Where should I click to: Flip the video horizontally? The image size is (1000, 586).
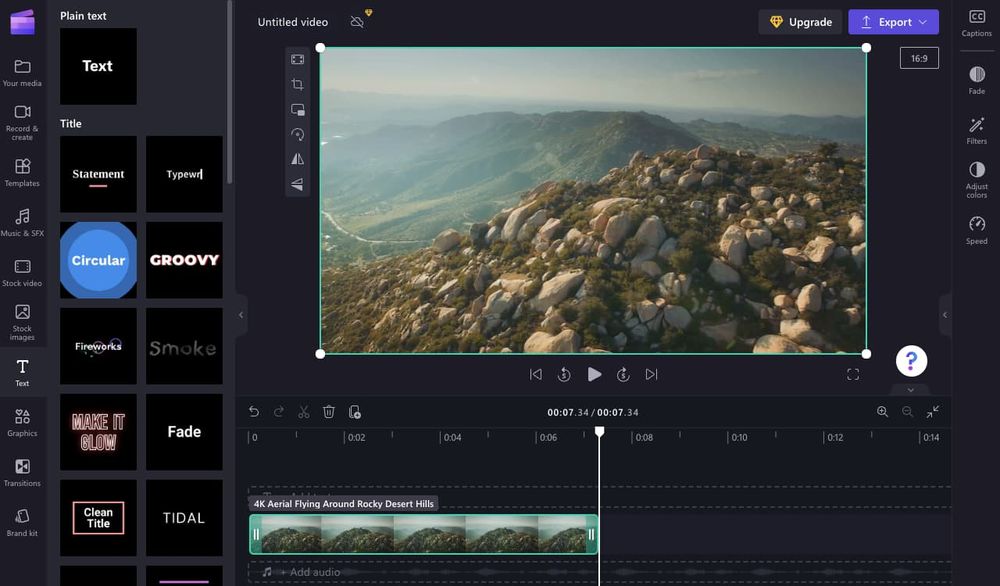pyautogui.click(x=297, y=159)
